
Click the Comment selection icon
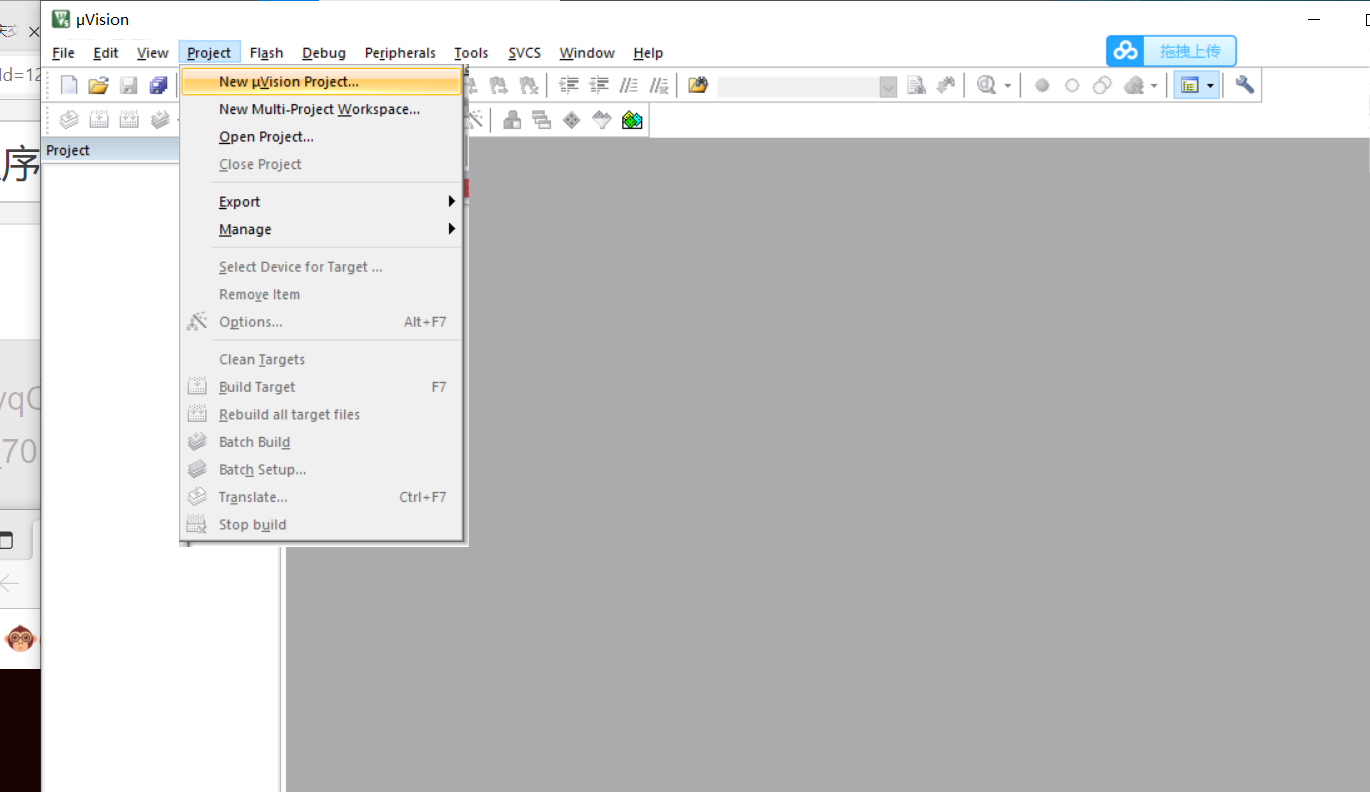point(629,85)
